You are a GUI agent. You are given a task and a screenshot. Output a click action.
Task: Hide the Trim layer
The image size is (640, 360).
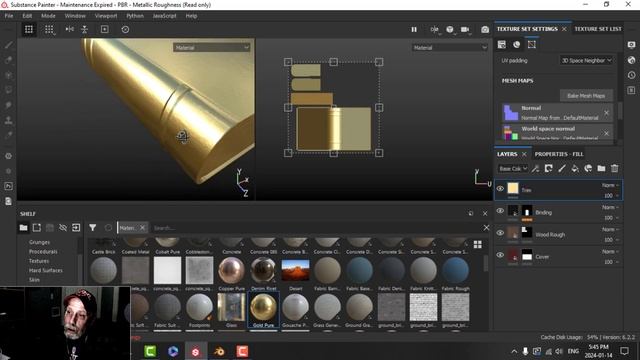500,189
